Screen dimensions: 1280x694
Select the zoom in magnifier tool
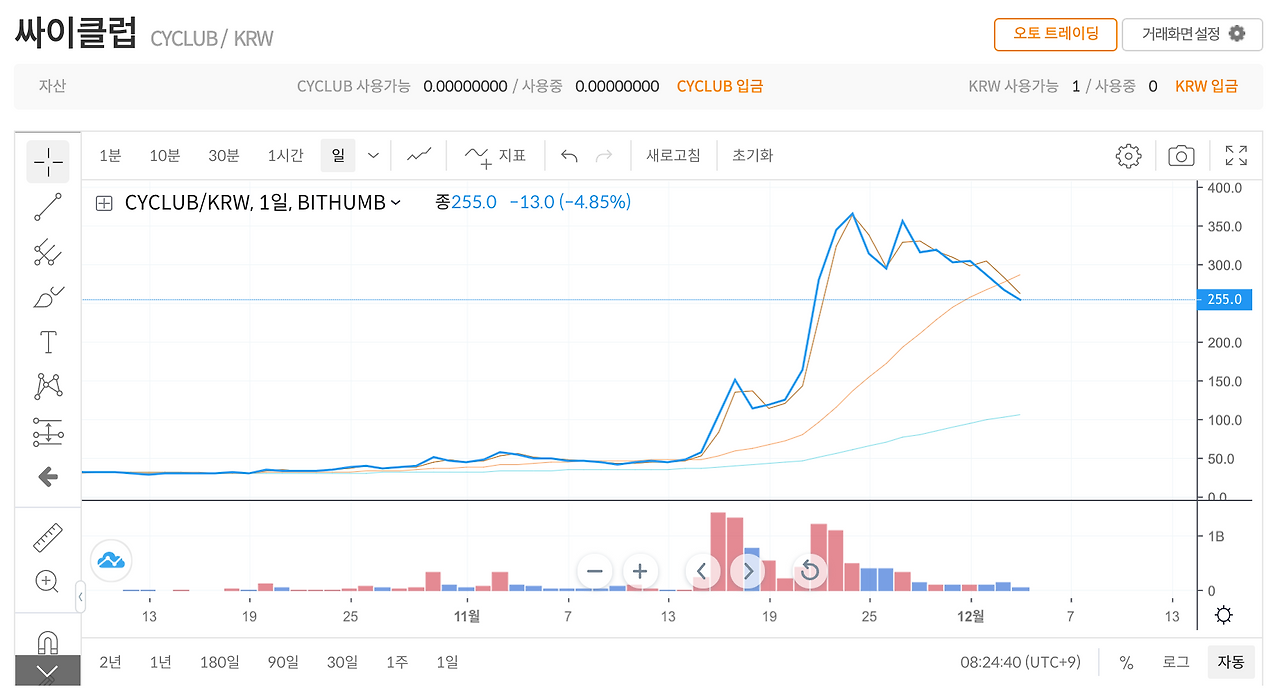pos(47,582)
